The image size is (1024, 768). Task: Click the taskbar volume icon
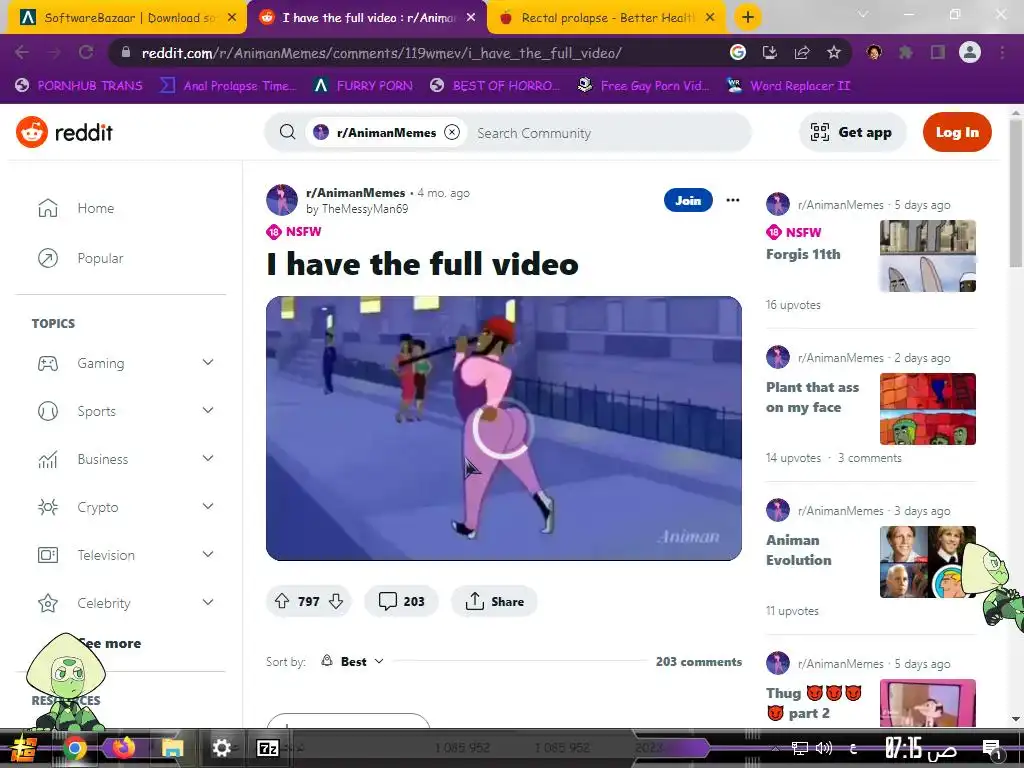pos(824,748)
